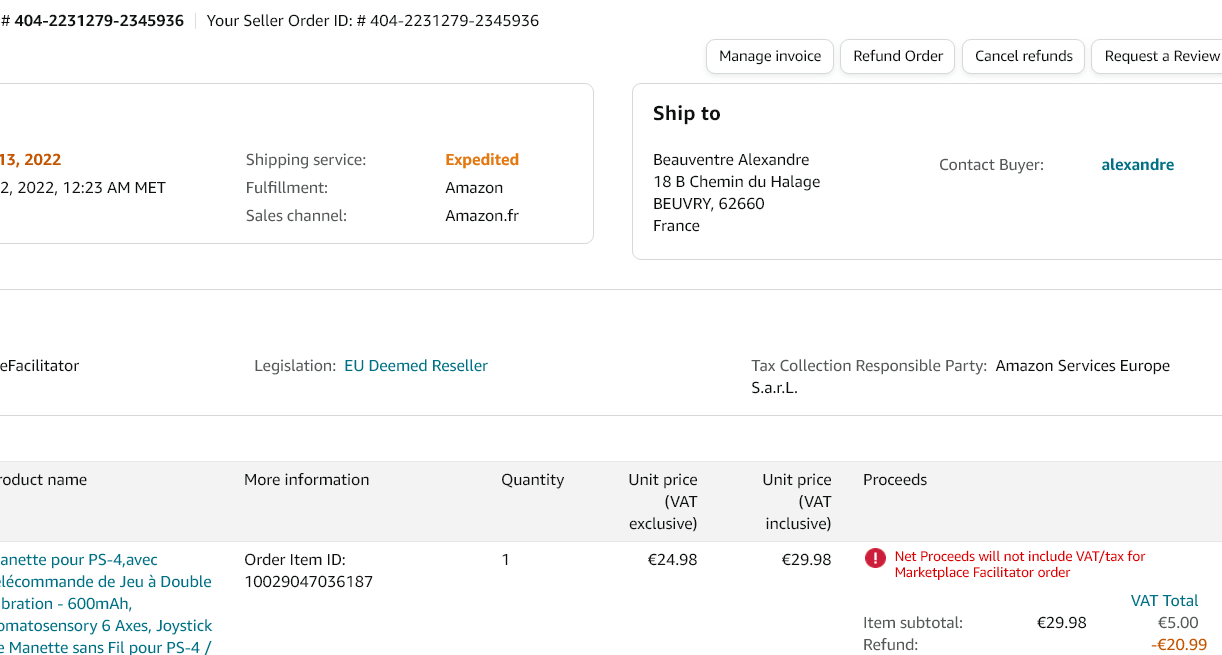Screen dimensions: 1222x655
Task: Click the Seller Order ID value
Action: (454, 20)
